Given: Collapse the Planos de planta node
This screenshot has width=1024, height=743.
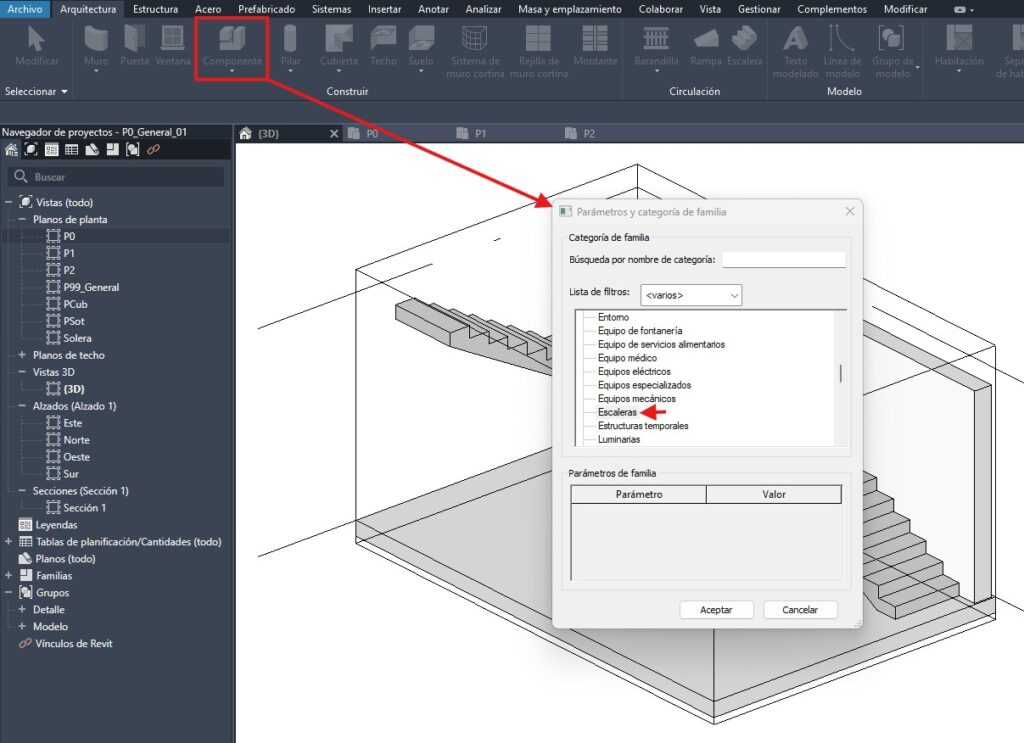Looking at the screenshot, I should coord(22,219).
